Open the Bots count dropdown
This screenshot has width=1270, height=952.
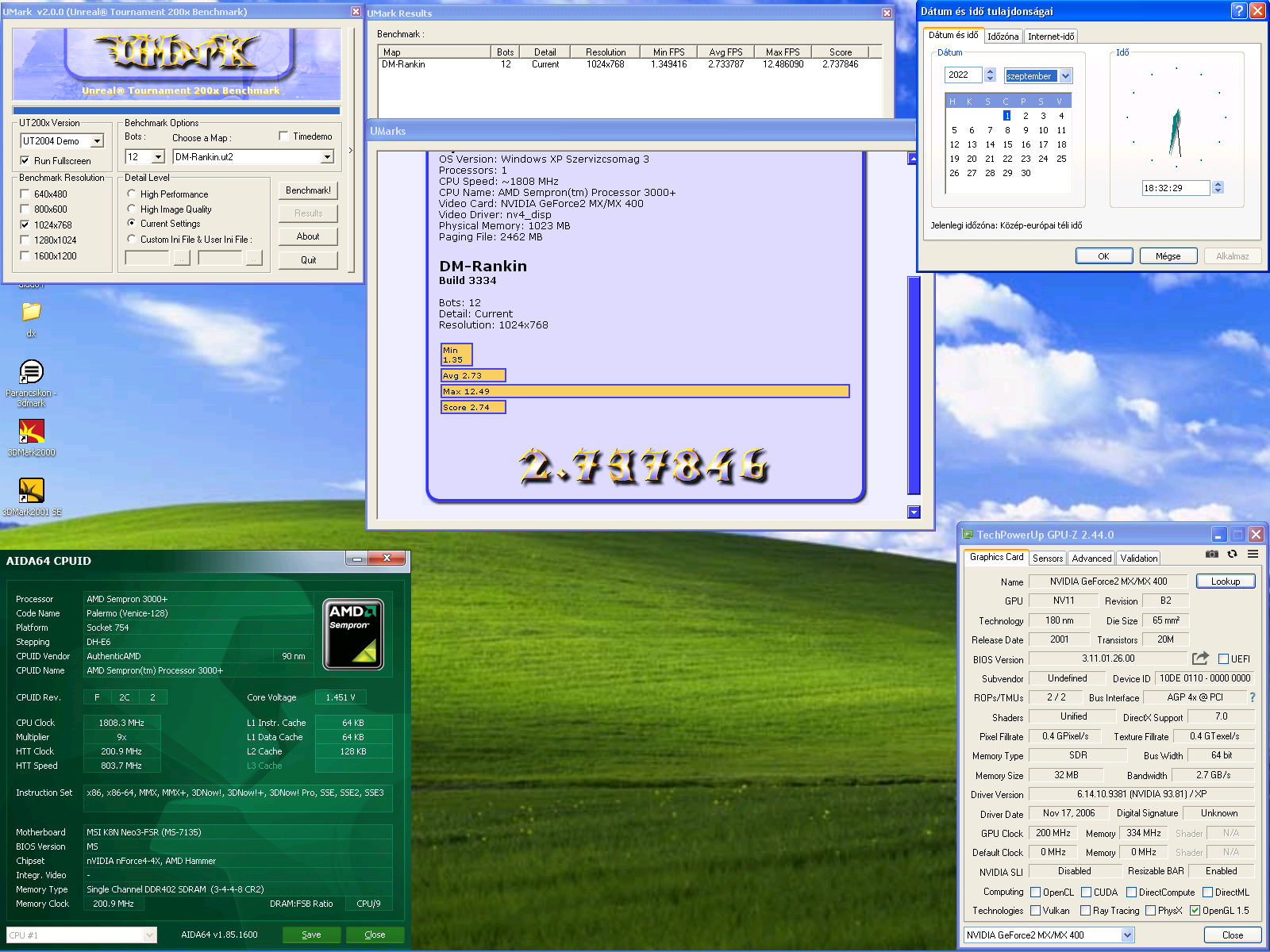click(157, 157)
